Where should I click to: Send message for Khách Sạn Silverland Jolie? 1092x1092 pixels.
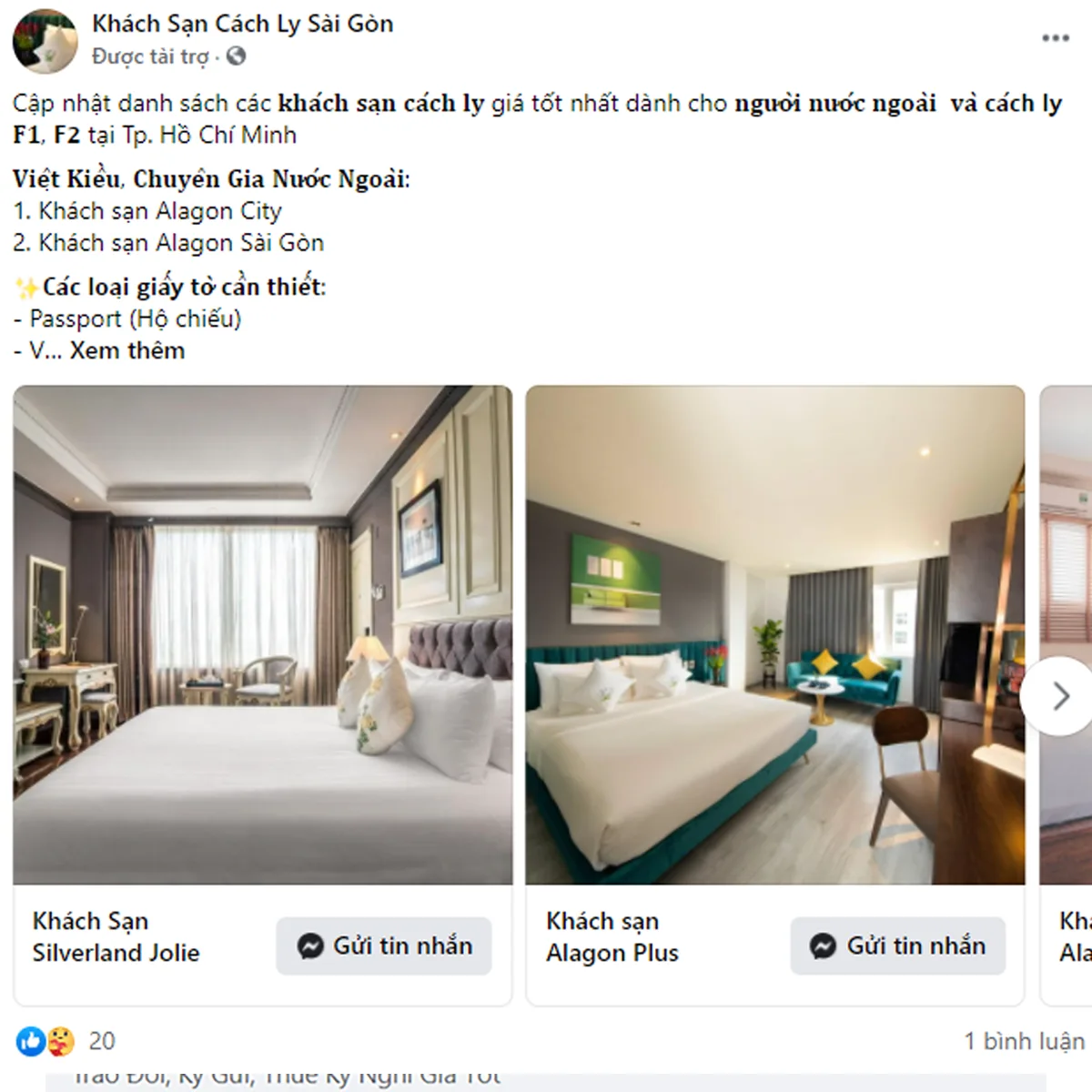[384, 946]
